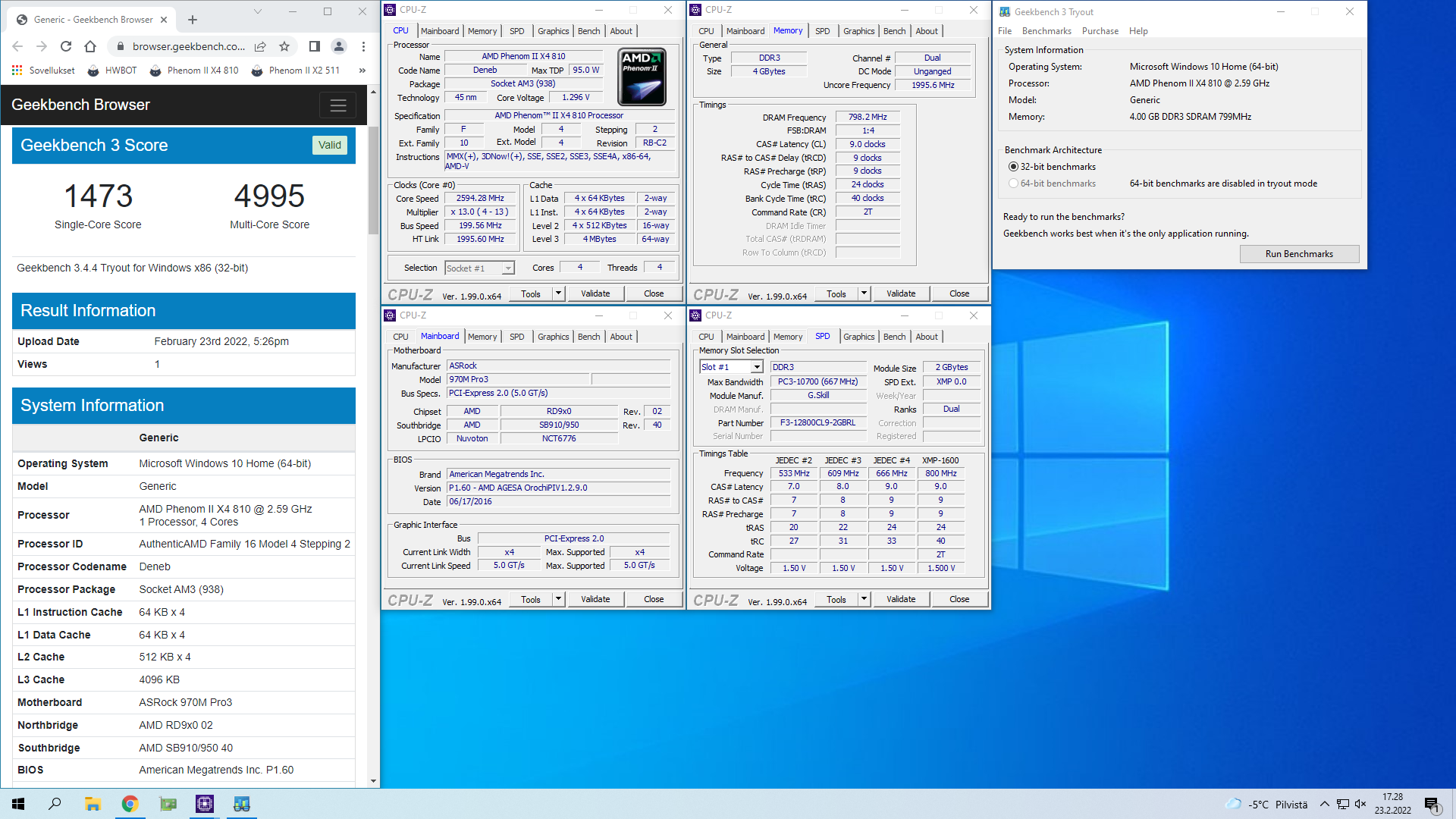Open Windows taskbar search
This screenshot has height=819, width=1456.
tap(55, 804)
